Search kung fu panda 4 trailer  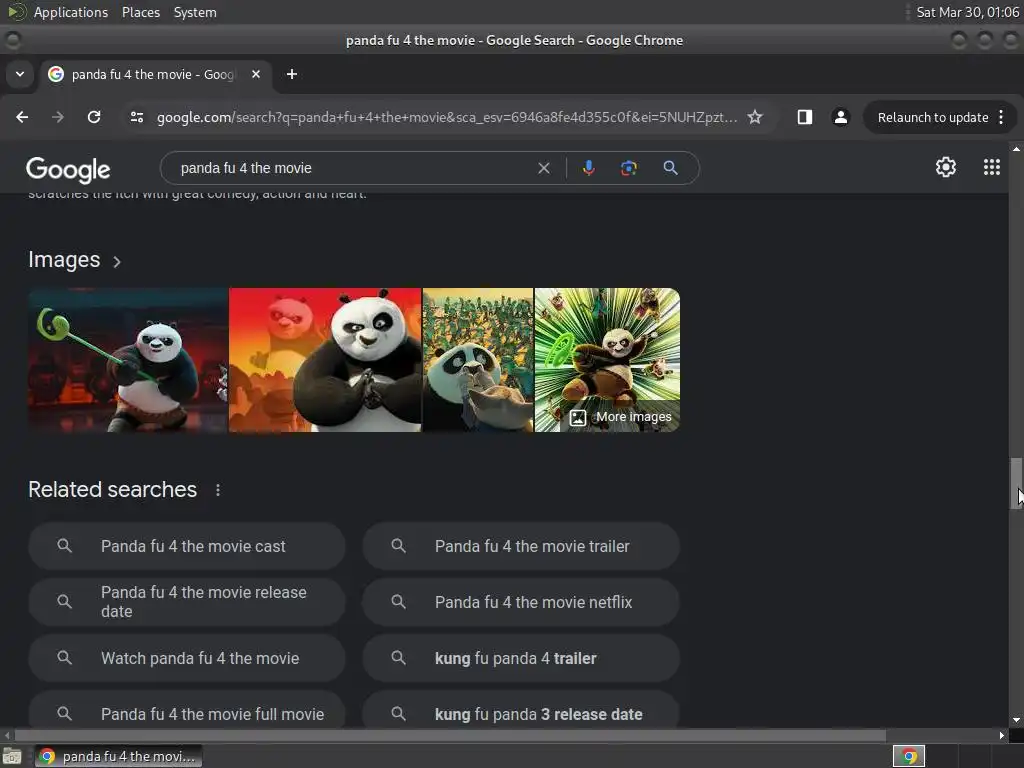pos(520,658)
